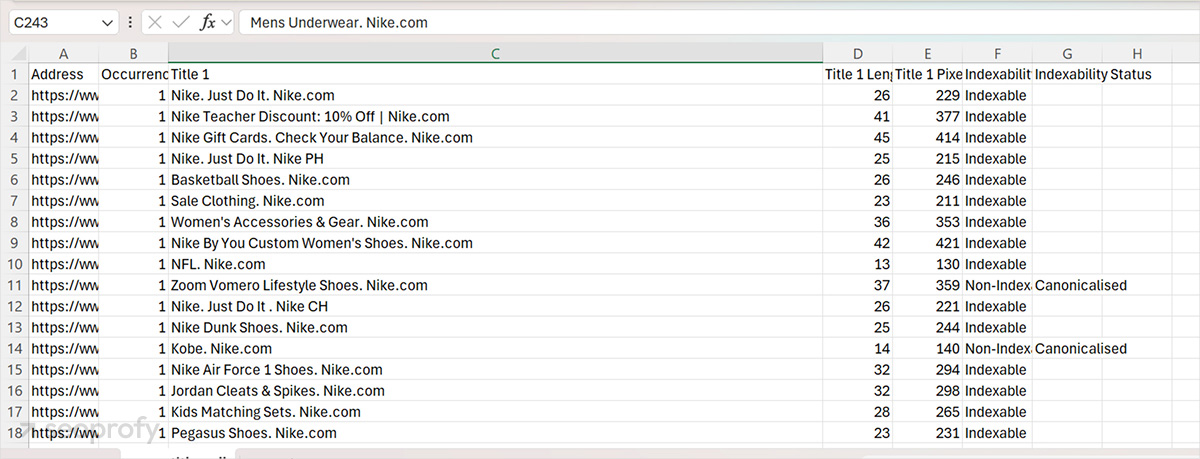The image size is (1200, 459).
Task: Click cell Nike By You Custom Women's Shoes
Action: click(495, 243)
